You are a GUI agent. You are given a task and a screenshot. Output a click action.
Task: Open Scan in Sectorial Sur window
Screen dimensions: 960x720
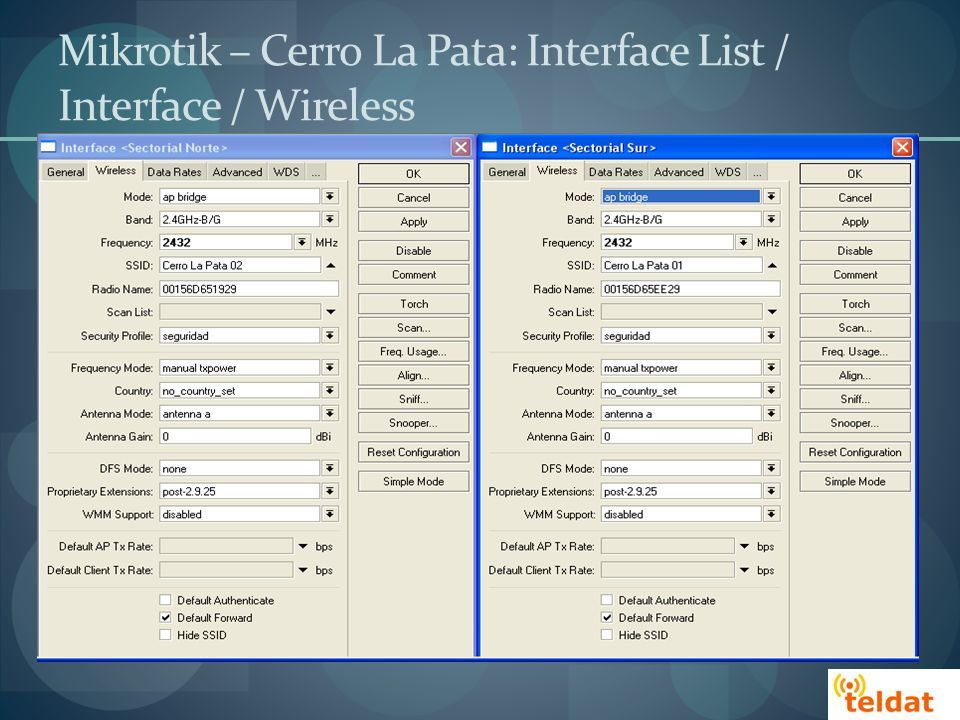855,328
